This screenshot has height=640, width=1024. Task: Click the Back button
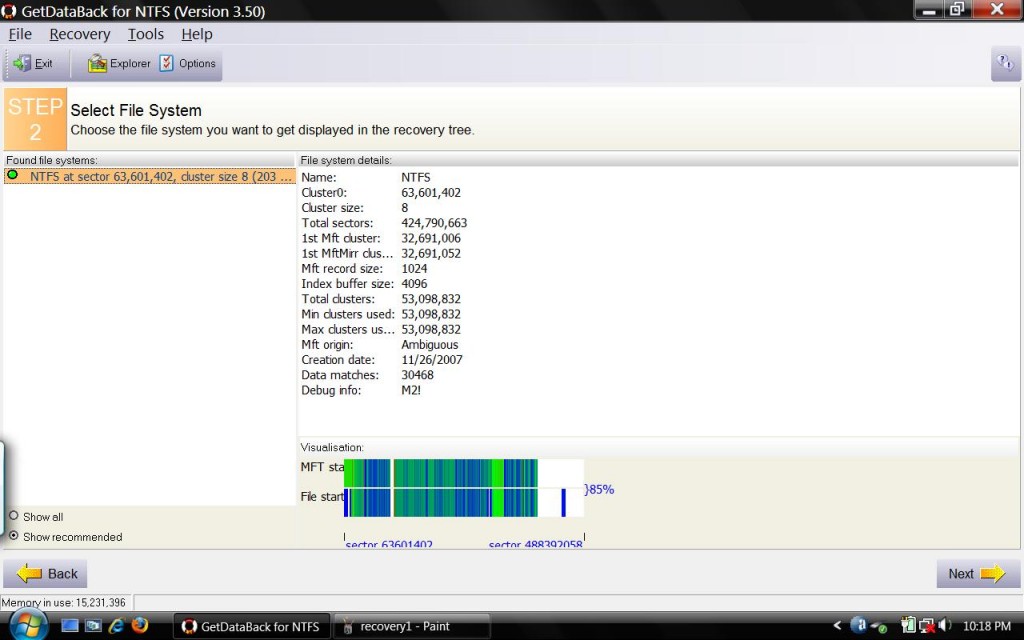click(46, 573)
